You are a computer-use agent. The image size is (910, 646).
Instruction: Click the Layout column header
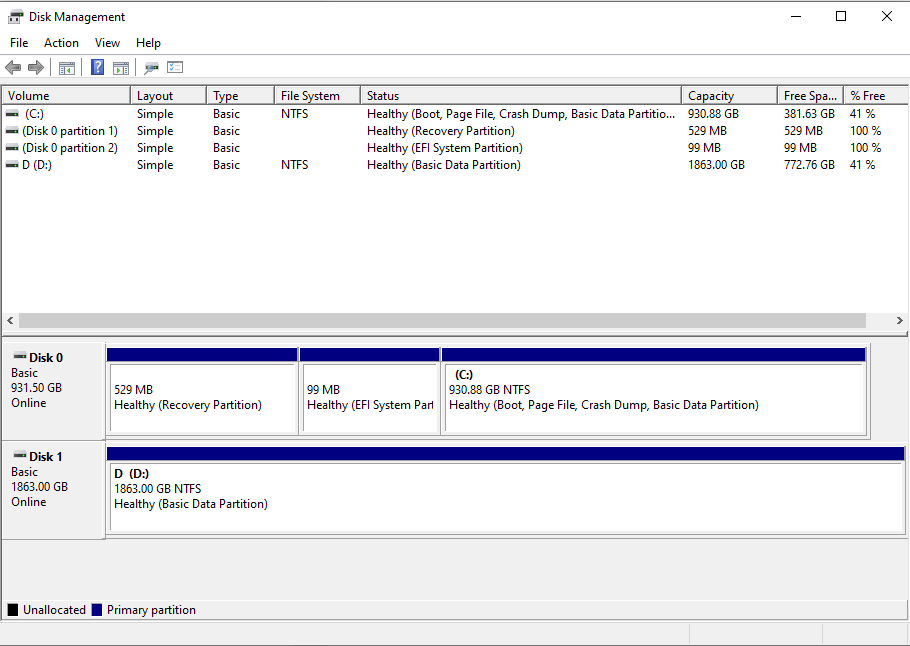tap(168, 96)
